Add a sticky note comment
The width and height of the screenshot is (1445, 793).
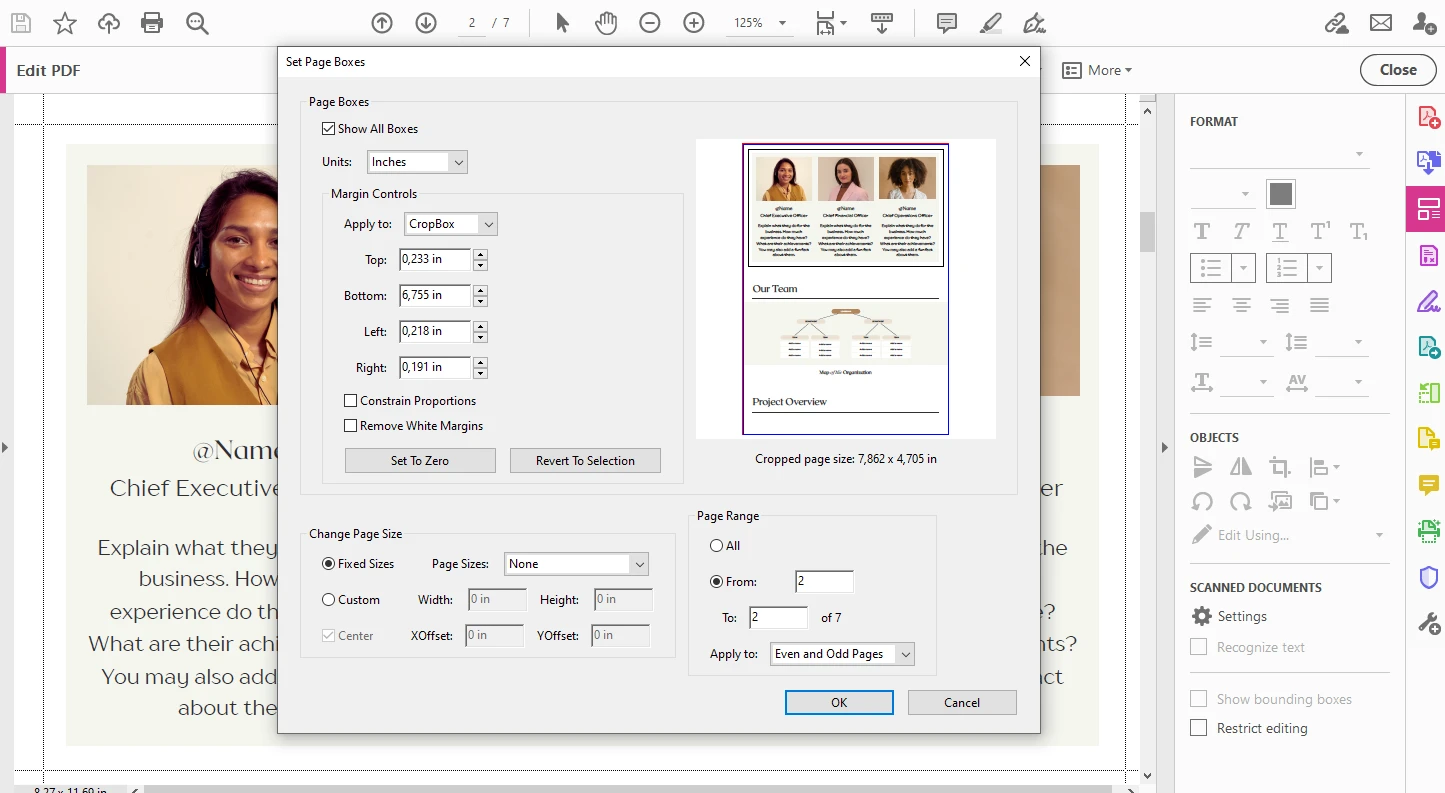pyautogui.click(x=946, y=23)
